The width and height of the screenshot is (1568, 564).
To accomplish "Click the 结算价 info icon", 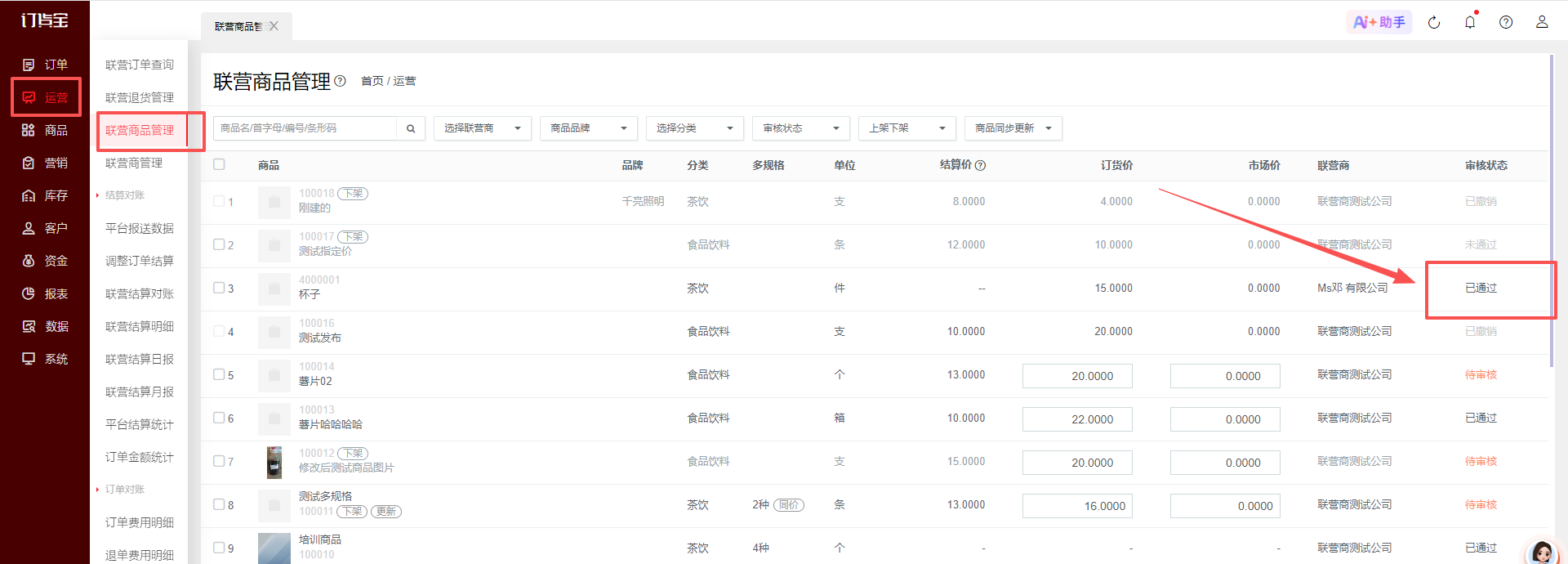I will pos(981,165).
